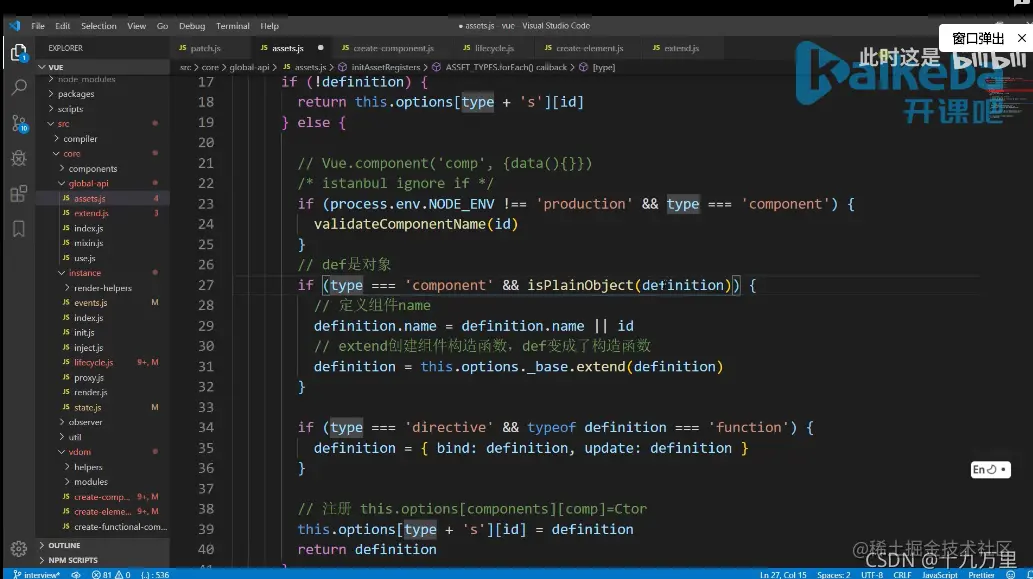Switch to assets.js tab
This screenshot has width=1033, height=579.
click(287, 48)
